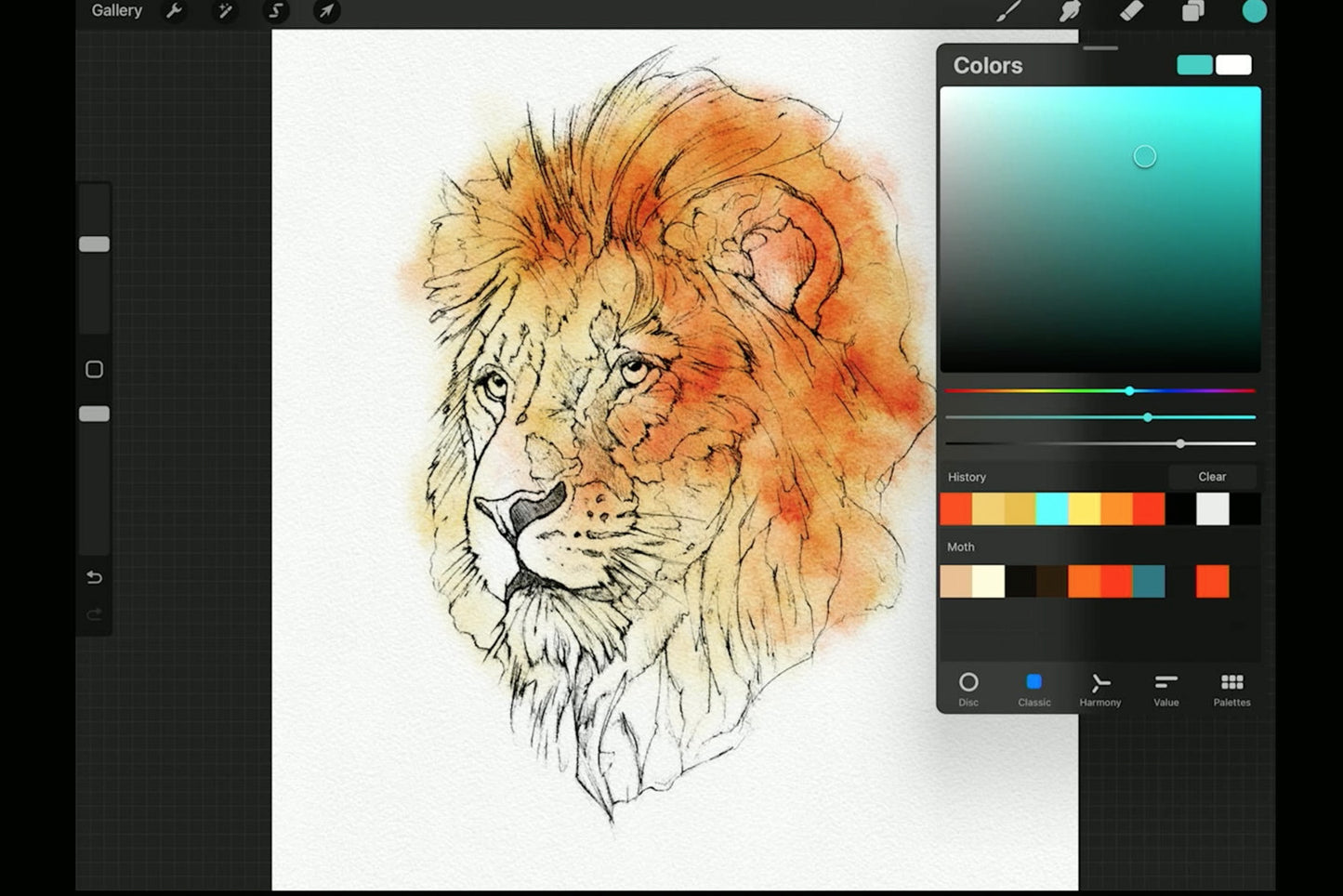Open the Value color tab

pos(1166,690)
